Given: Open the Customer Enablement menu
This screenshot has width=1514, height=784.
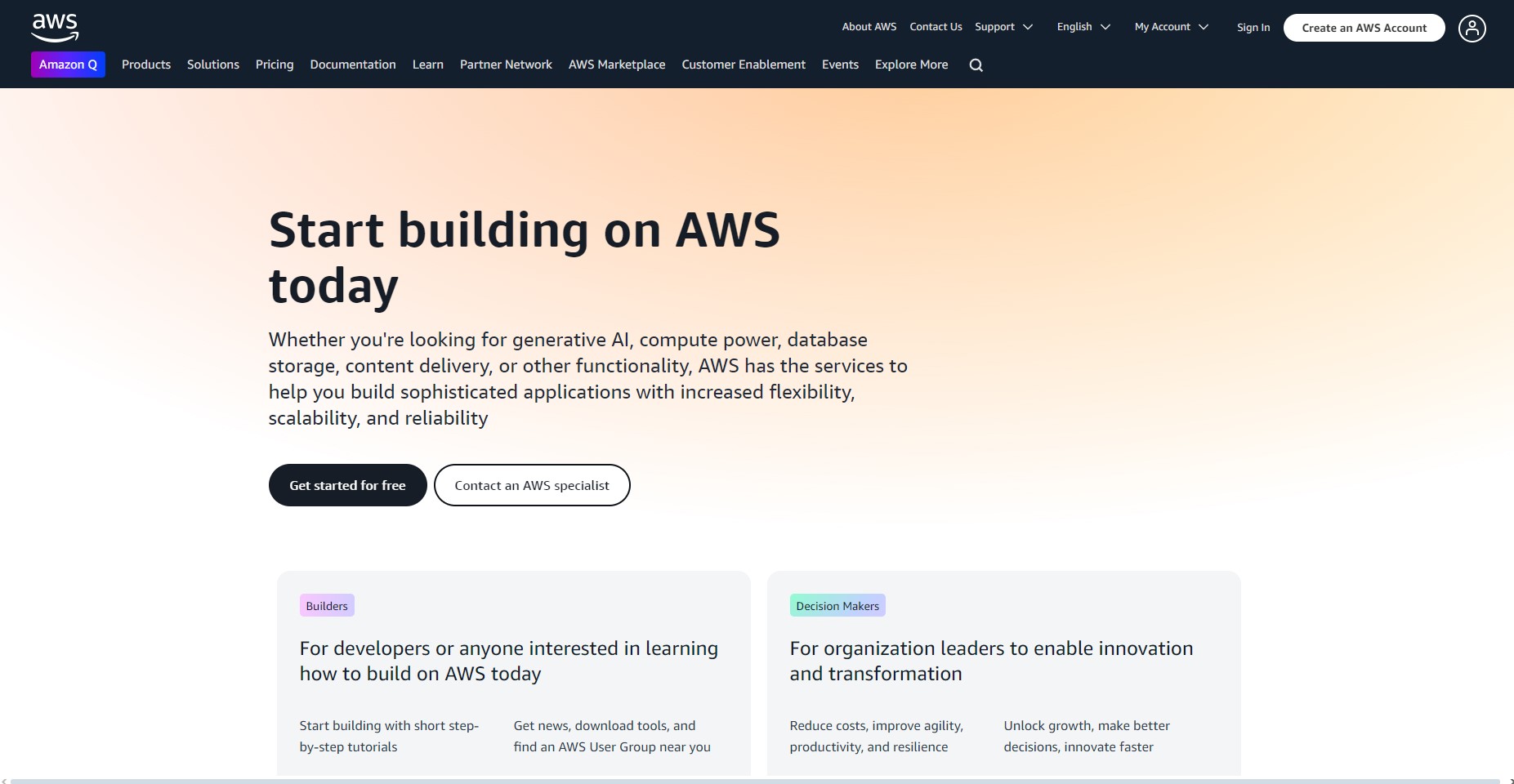Looking at the screenshot, I should click(744, 65).
